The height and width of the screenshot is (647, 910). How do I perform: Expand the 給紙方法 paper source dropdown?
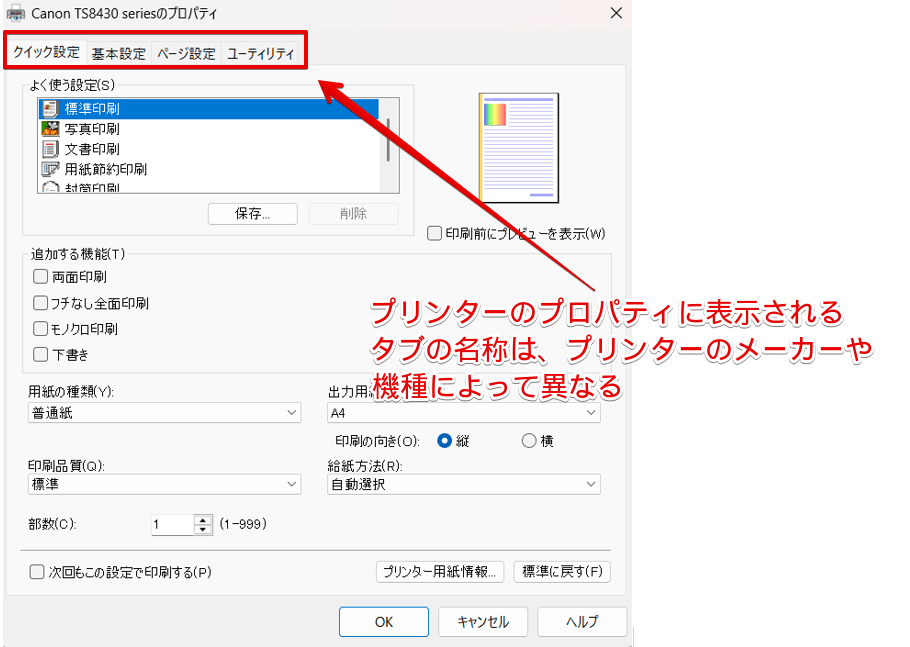tap(591, 484)
